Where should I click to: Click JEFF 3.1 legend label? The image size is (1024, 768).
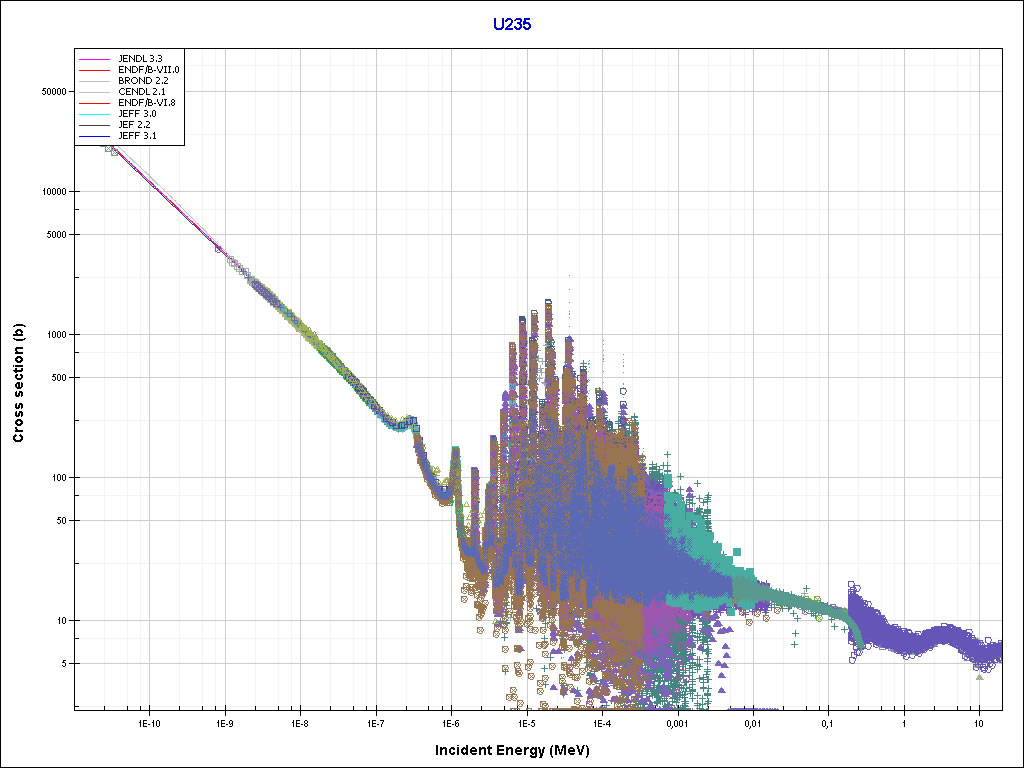click(x=137, y=136)
